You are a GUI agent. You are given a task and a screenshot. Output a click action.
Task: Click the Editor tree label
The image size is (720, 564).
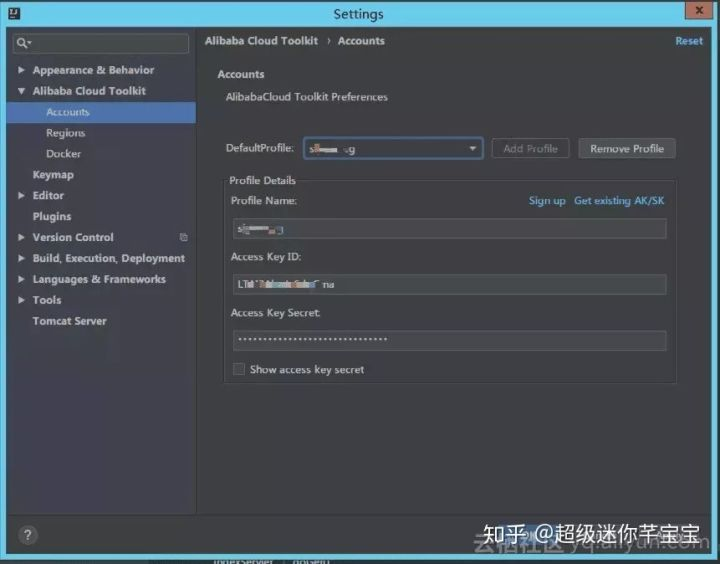48,195
